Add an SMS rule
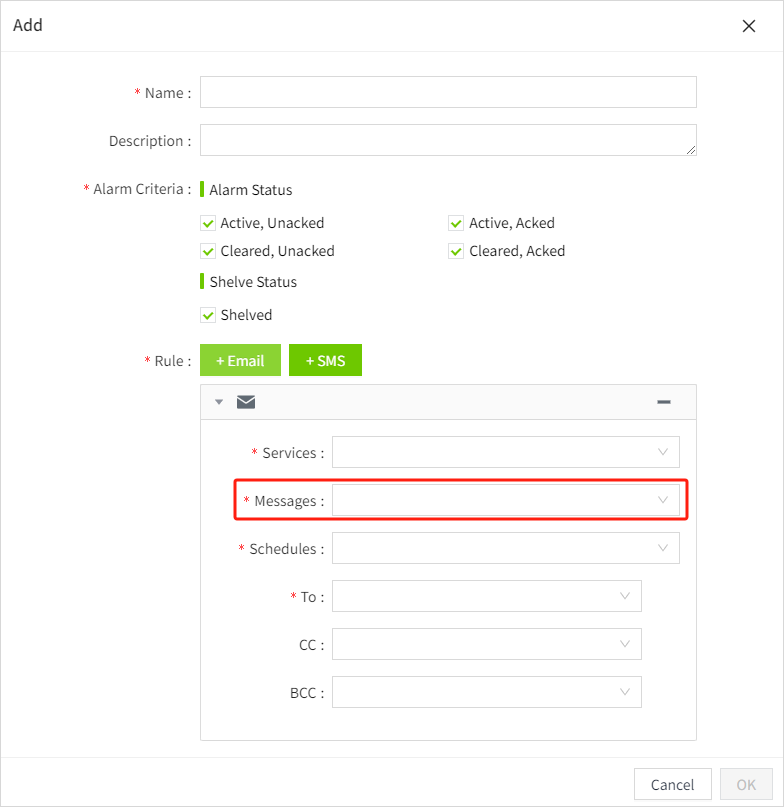This screenshot has width=784, height=807. click(x=325, y=361)
